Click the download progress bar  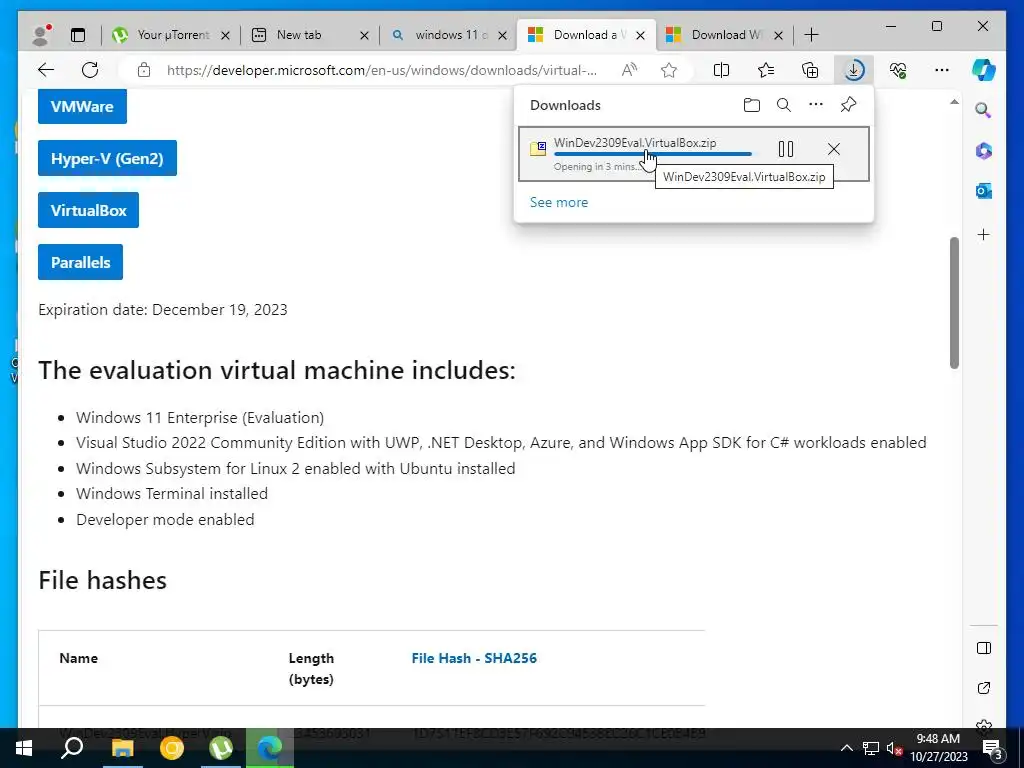652,154
